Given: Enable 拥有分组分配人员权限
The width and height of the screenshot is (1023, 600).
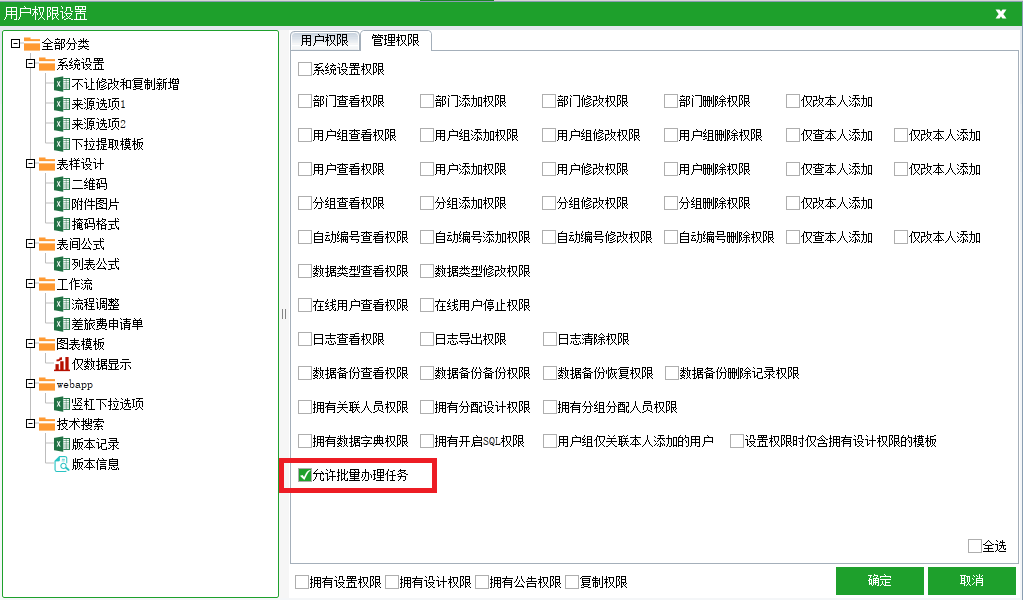Looking at the screenshot, I should pos(549,407).
